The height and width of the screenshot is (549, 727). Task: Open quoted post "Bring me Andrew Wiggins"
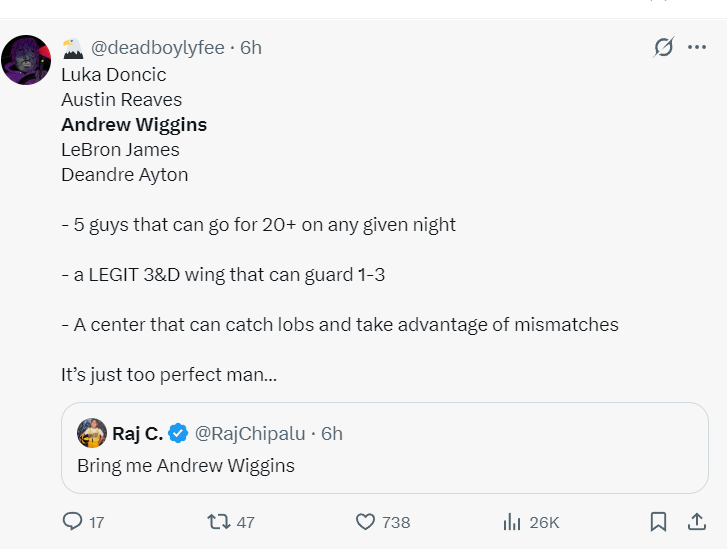(x=186, y=465)
